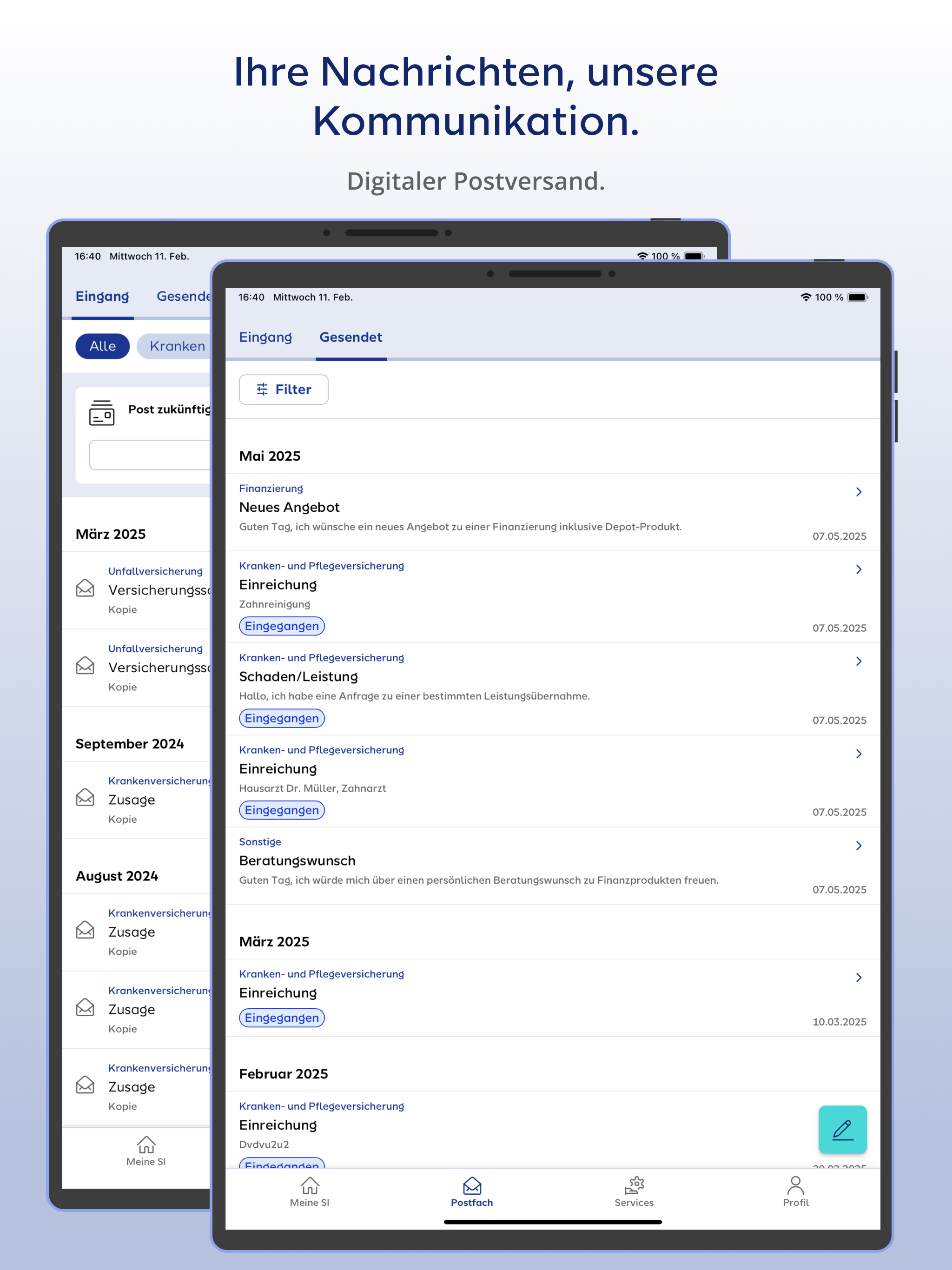Click the Hausarzt Dr. Müller, Zahnarzt preview

(312, 788)
